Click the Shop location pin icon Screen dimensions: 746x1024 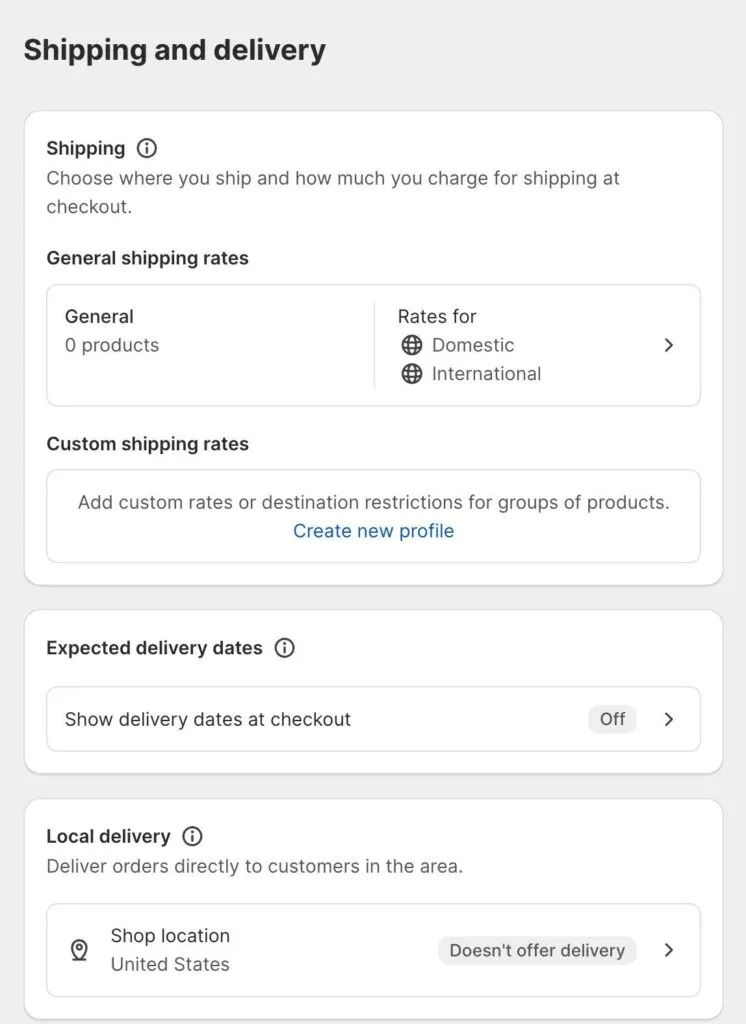click(x=80, y=950)
